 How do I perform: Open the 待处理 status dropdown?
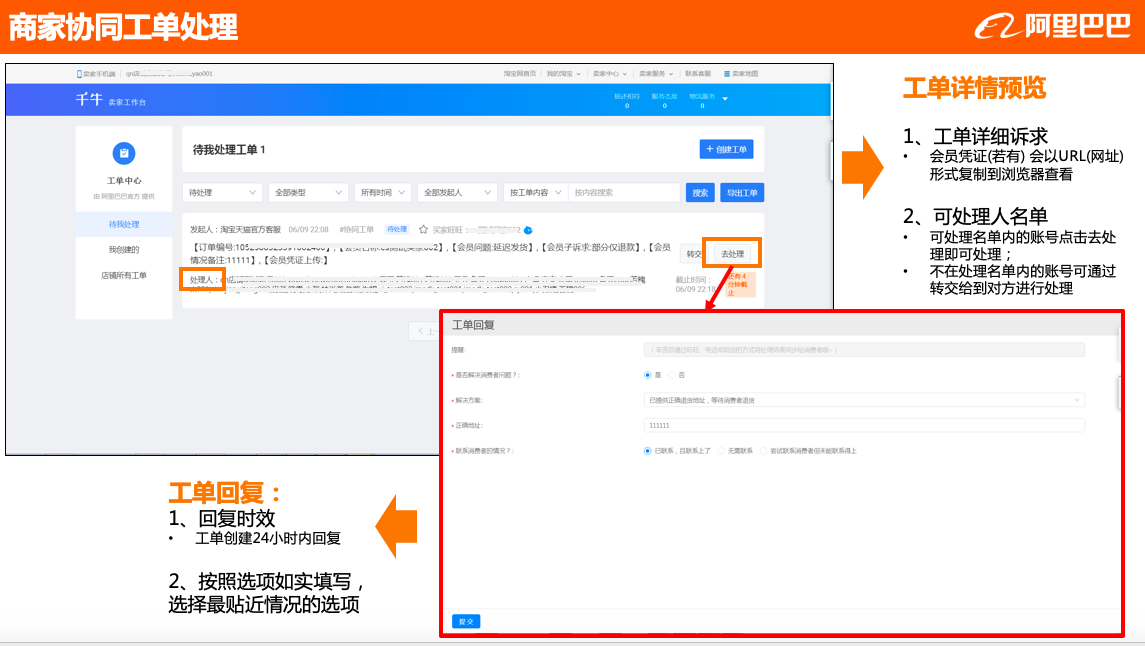pos(222,193)
